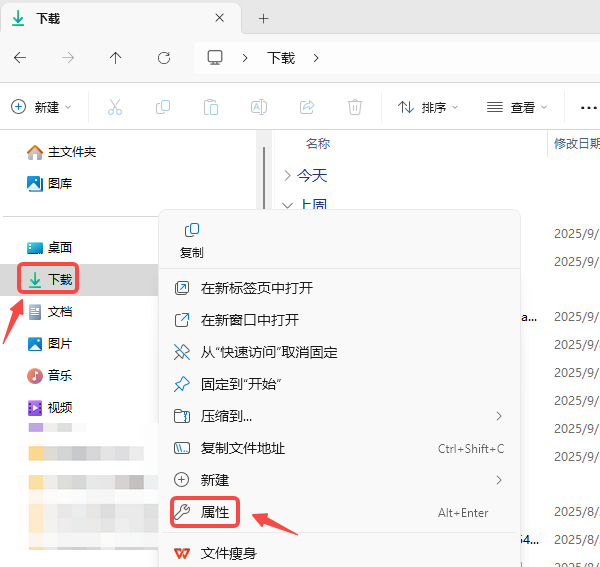The width and height of the screenshot is (600, 567).
Task: Click the 新建 button in toolbar
Action: tap(42, 107)
